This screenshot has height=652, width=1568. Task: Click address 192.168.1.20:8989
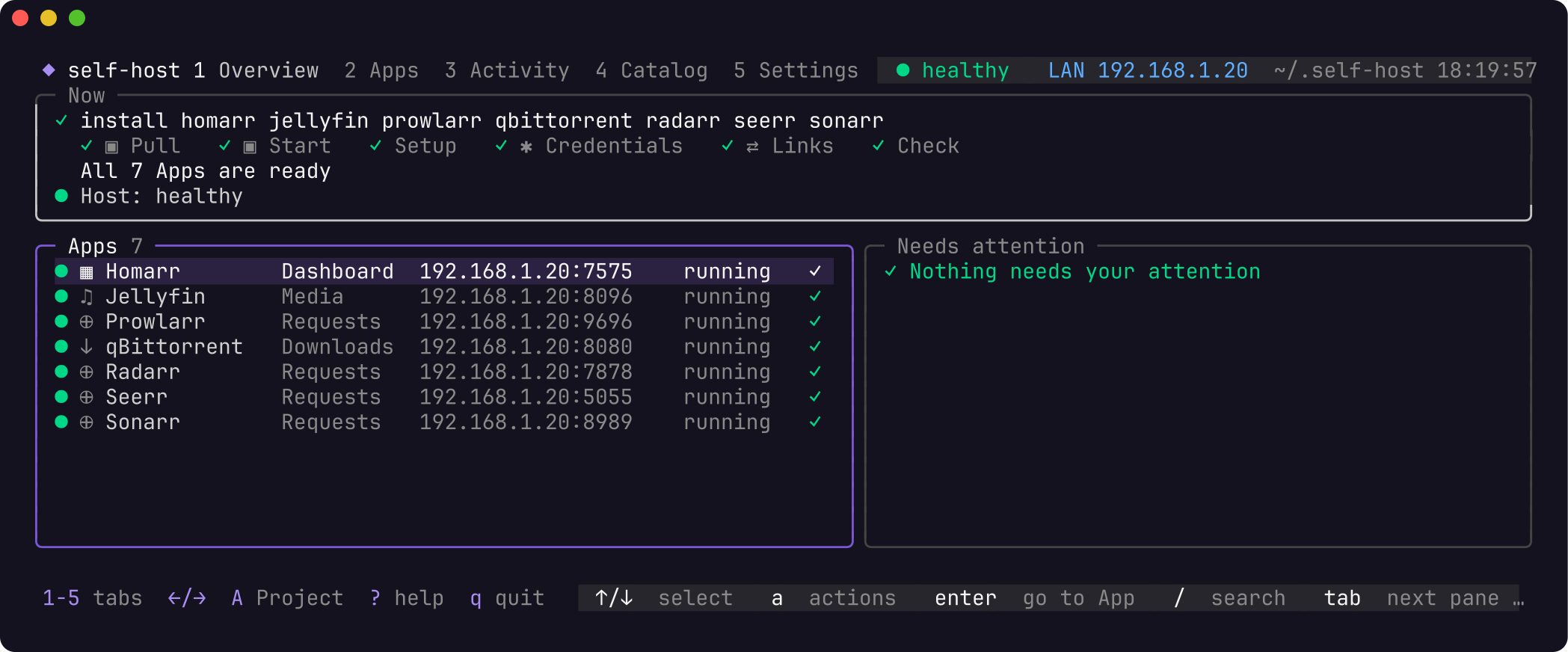(526, 422)
